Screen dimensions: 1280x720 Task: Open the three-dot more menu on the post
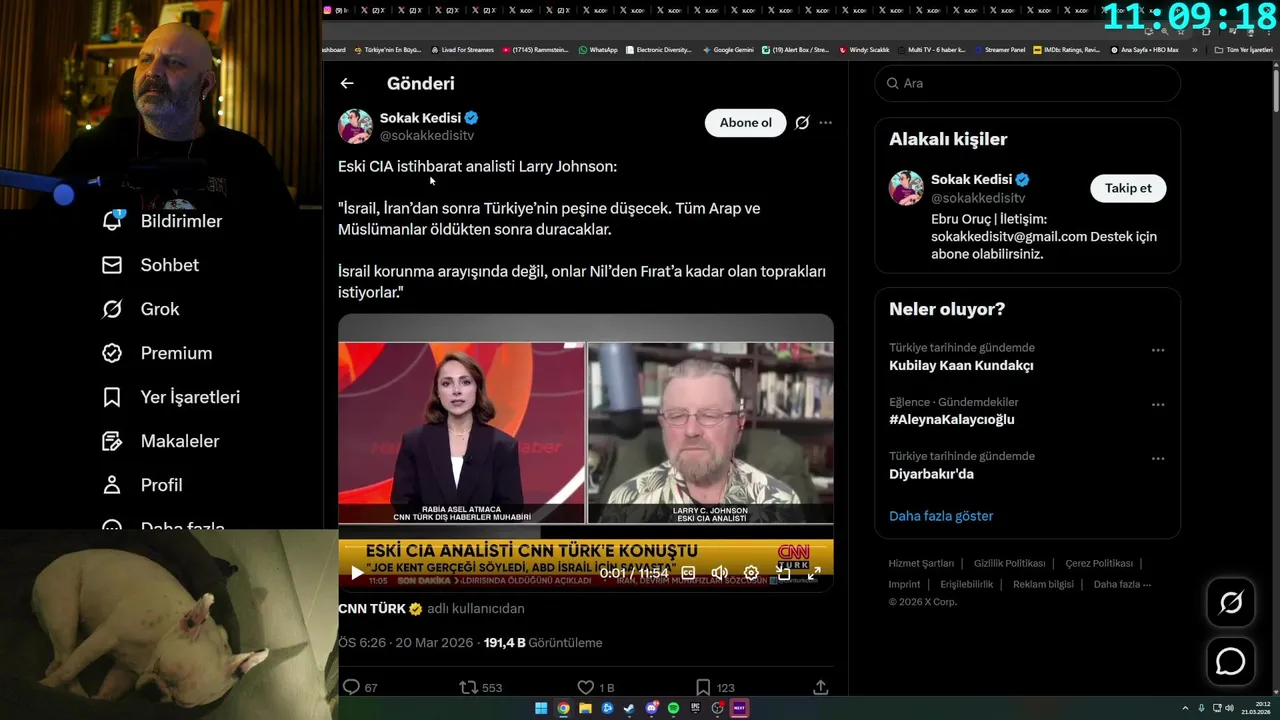pos(826,123)
